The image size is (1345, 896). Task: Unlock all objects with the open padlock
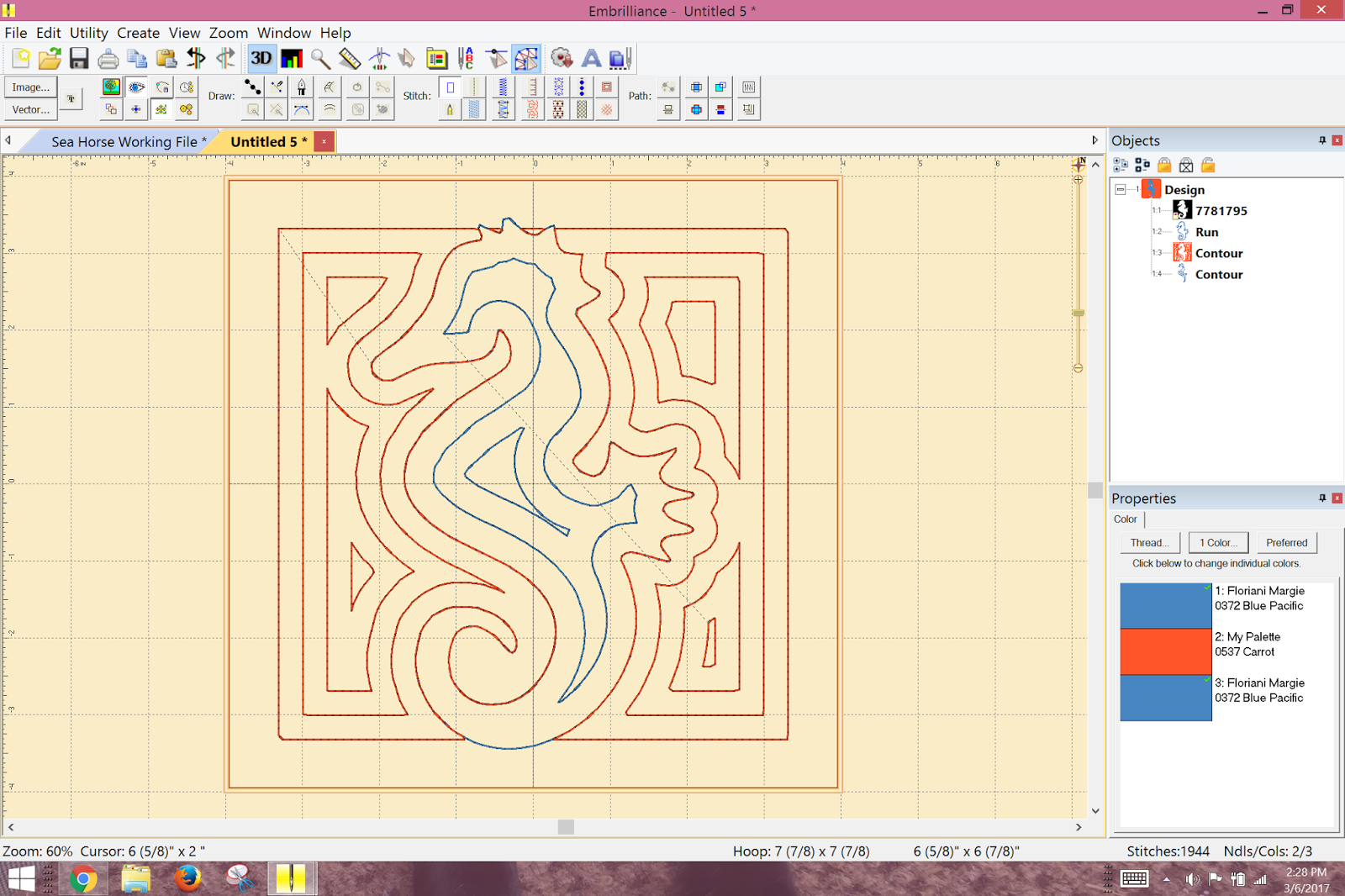tap(1208, 165)
